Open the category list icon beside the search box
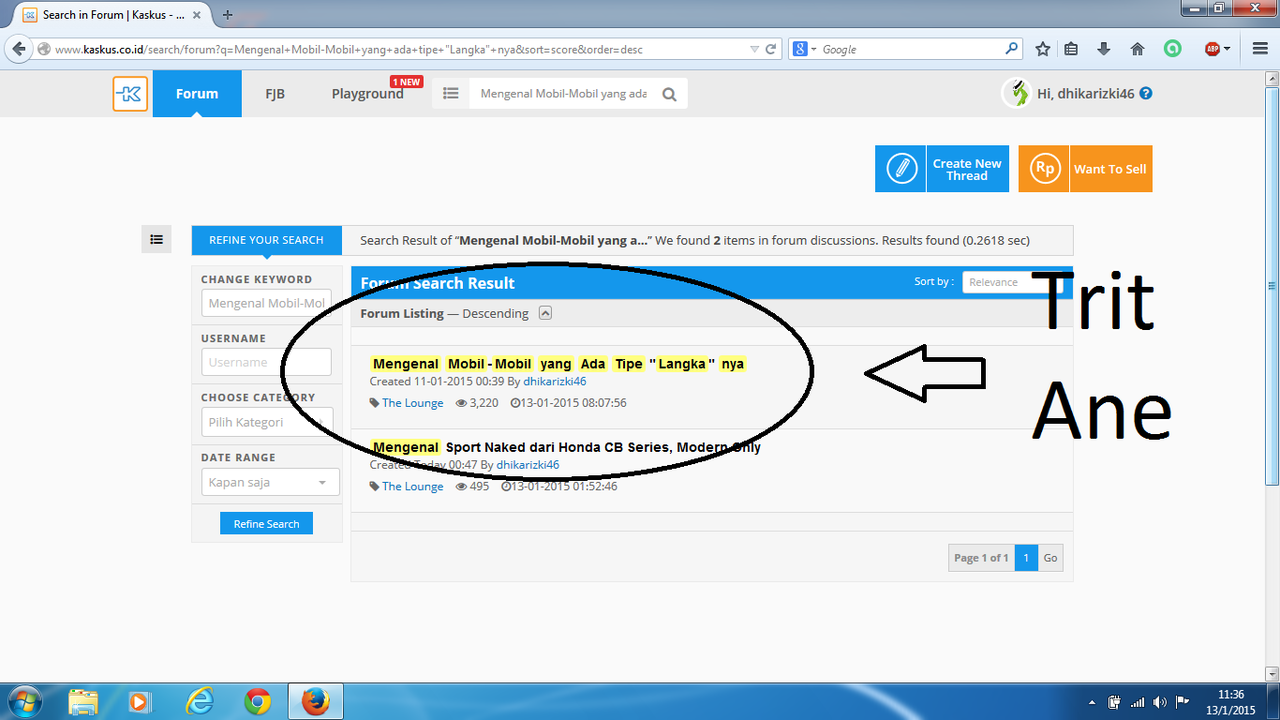Screen dimensions: 1280x720 [x=451, y=94]
